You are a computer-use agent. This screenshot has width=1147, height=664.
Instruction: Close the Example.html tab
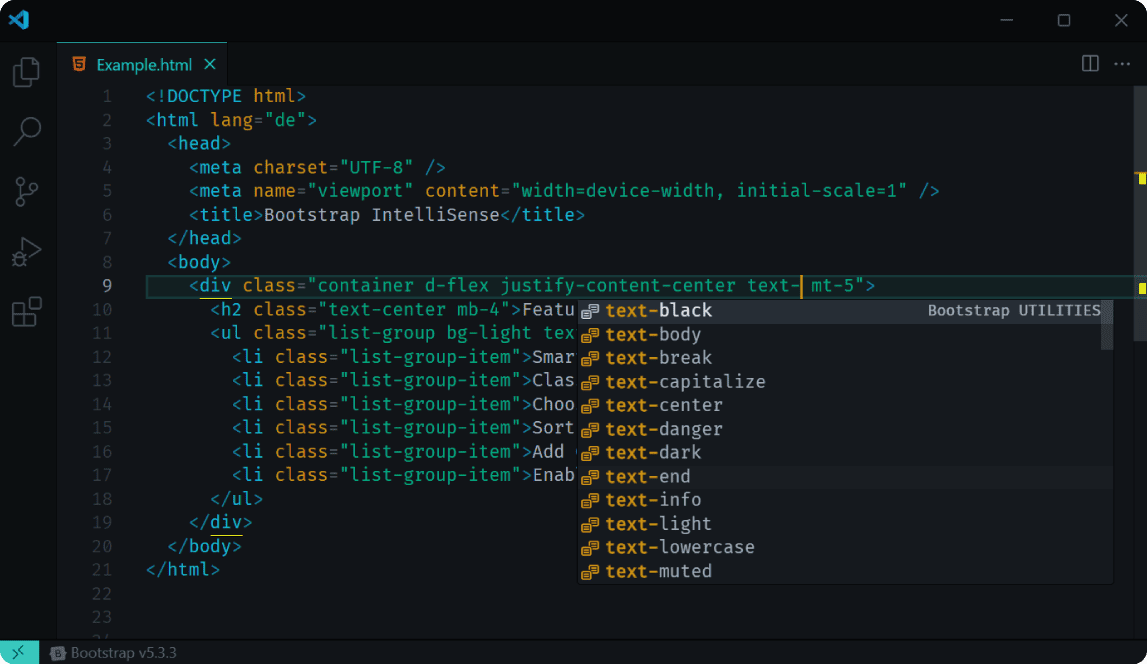tap(210, 63)
